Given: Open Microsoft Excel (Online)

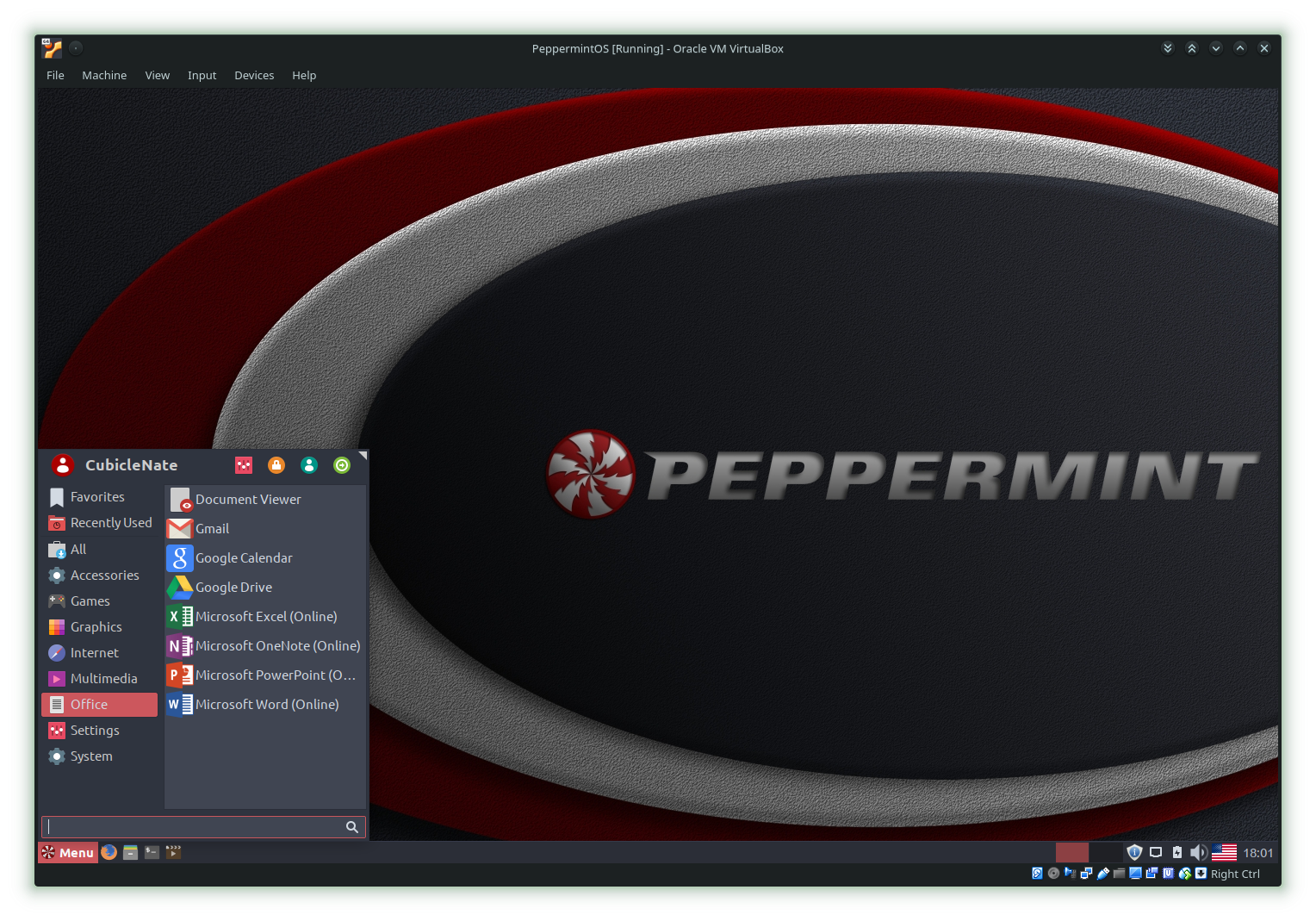Looking at the screenshot, I should tap(265, 616).
